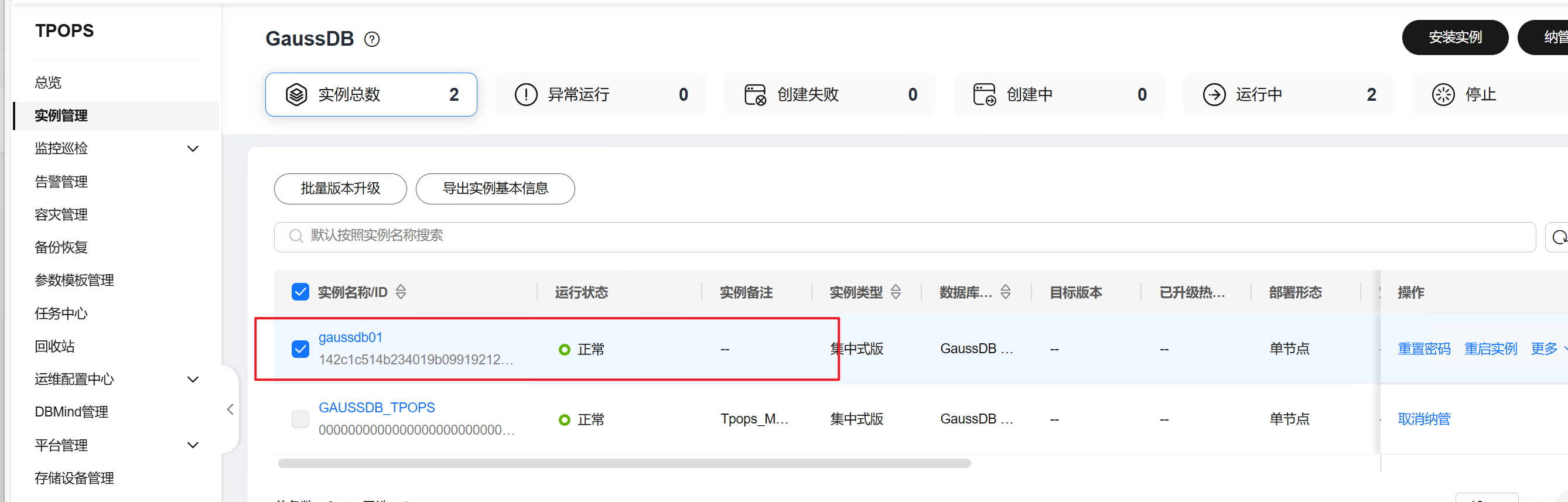Click the creating-in-progress icon

(x=984, y=95)
